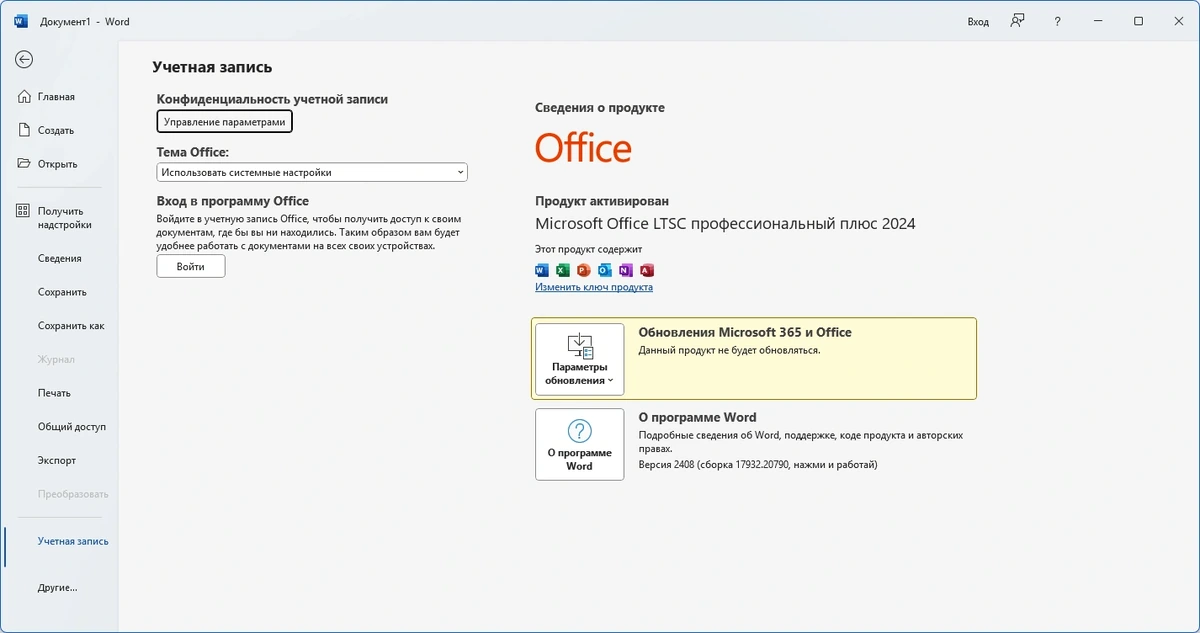Click the Управление параметрами button
This screenshot has height=633, width=1200.
(x=225, y=121)
